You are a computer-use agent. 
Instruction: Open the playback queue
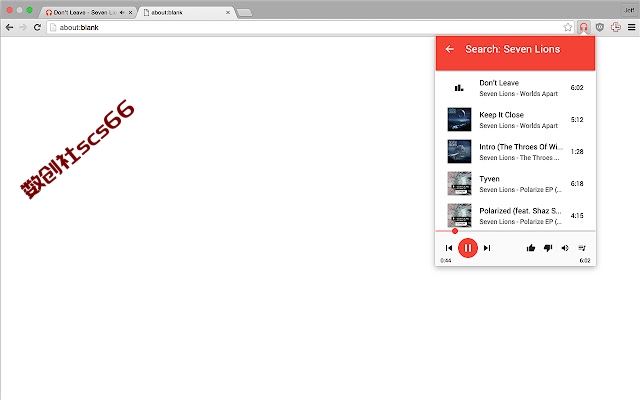click(582, 248)
